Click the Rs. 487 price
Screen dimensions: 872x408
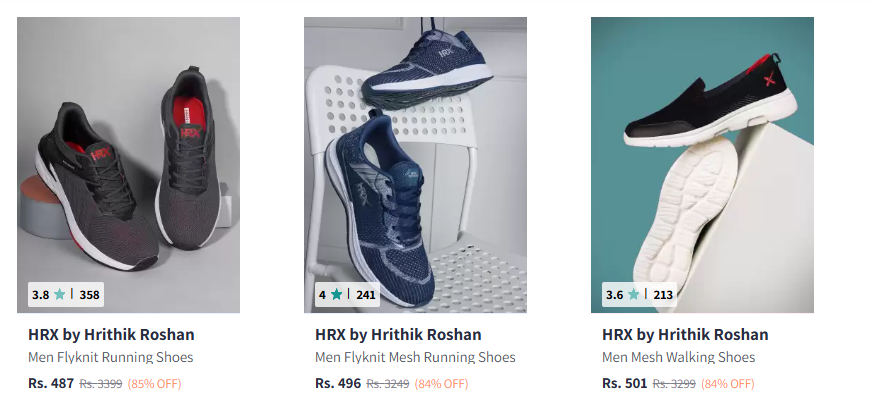pos(51,384)
